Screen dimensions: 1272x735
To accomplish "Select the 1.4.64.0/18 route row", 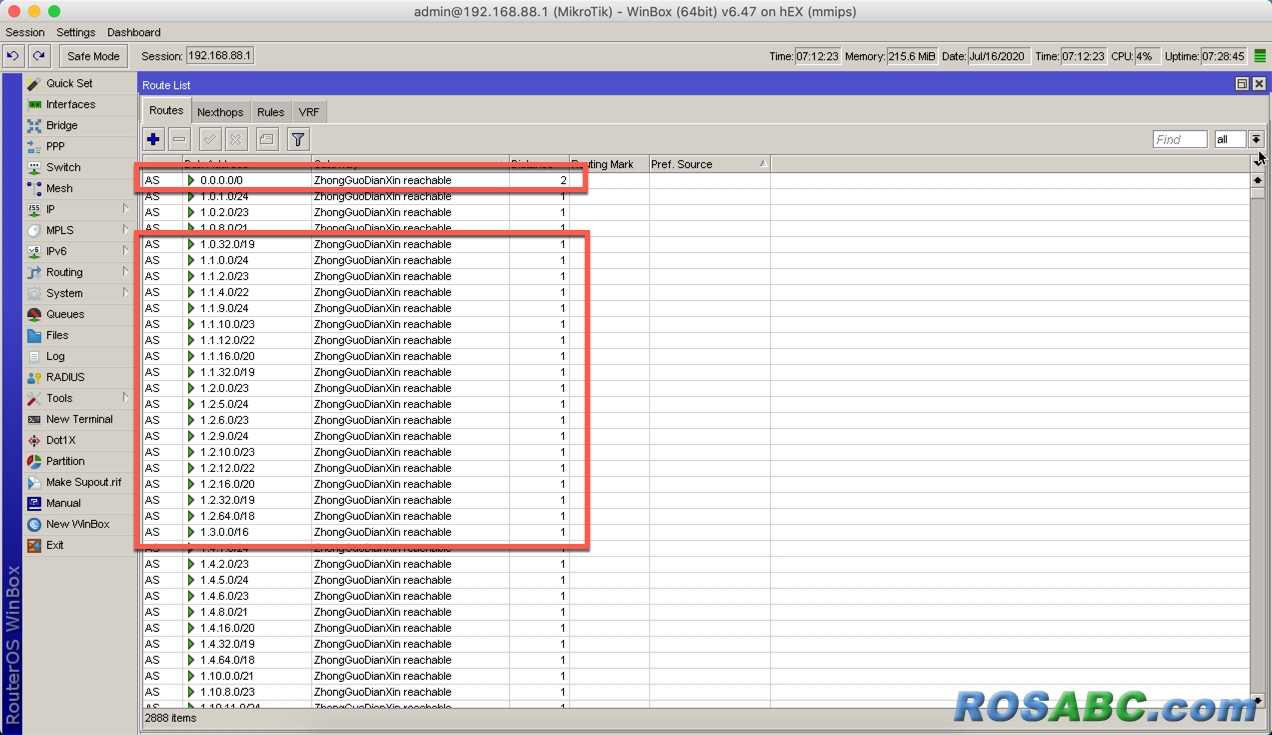I will coord(695,661).
